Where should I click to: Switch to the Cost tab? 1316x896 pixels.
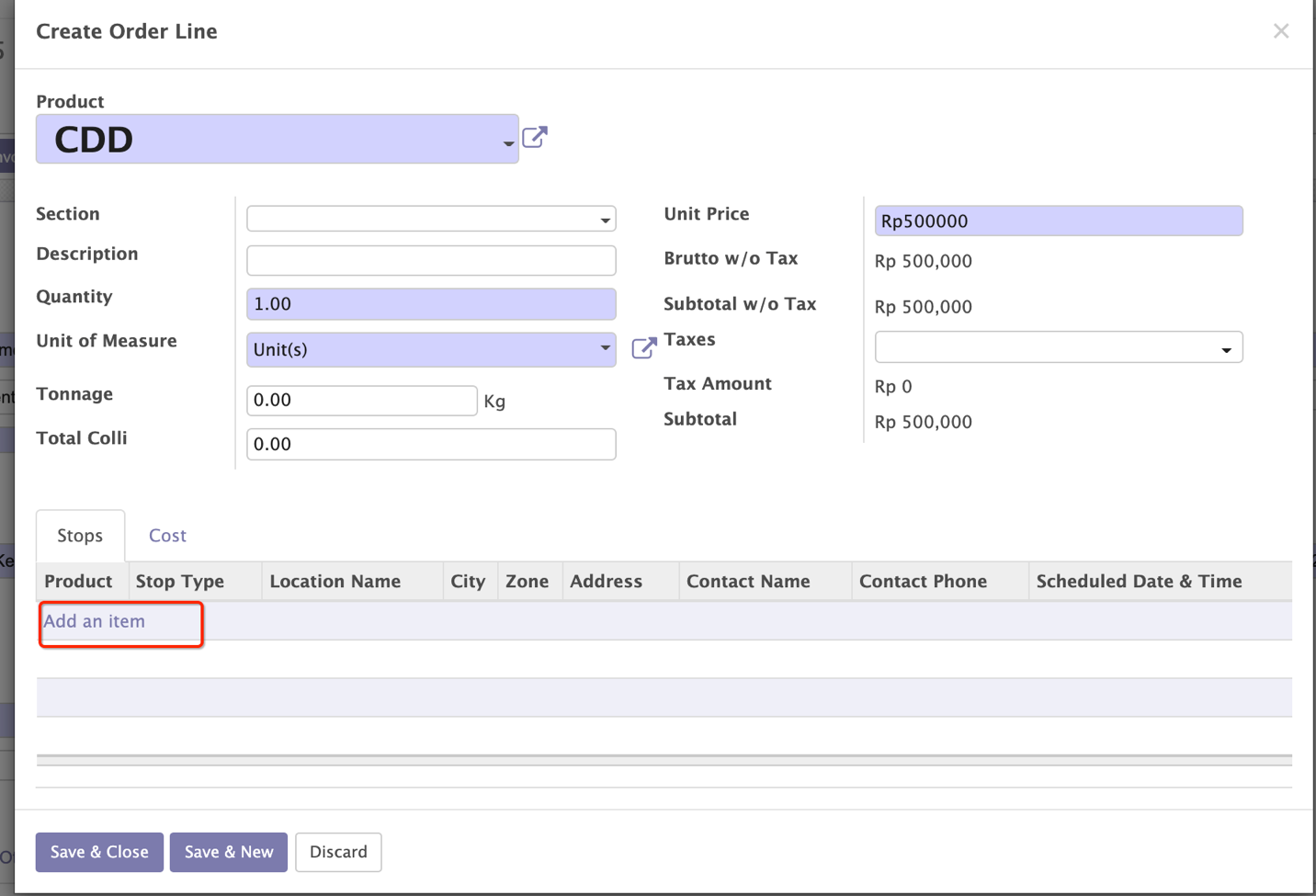coord(167,536)
